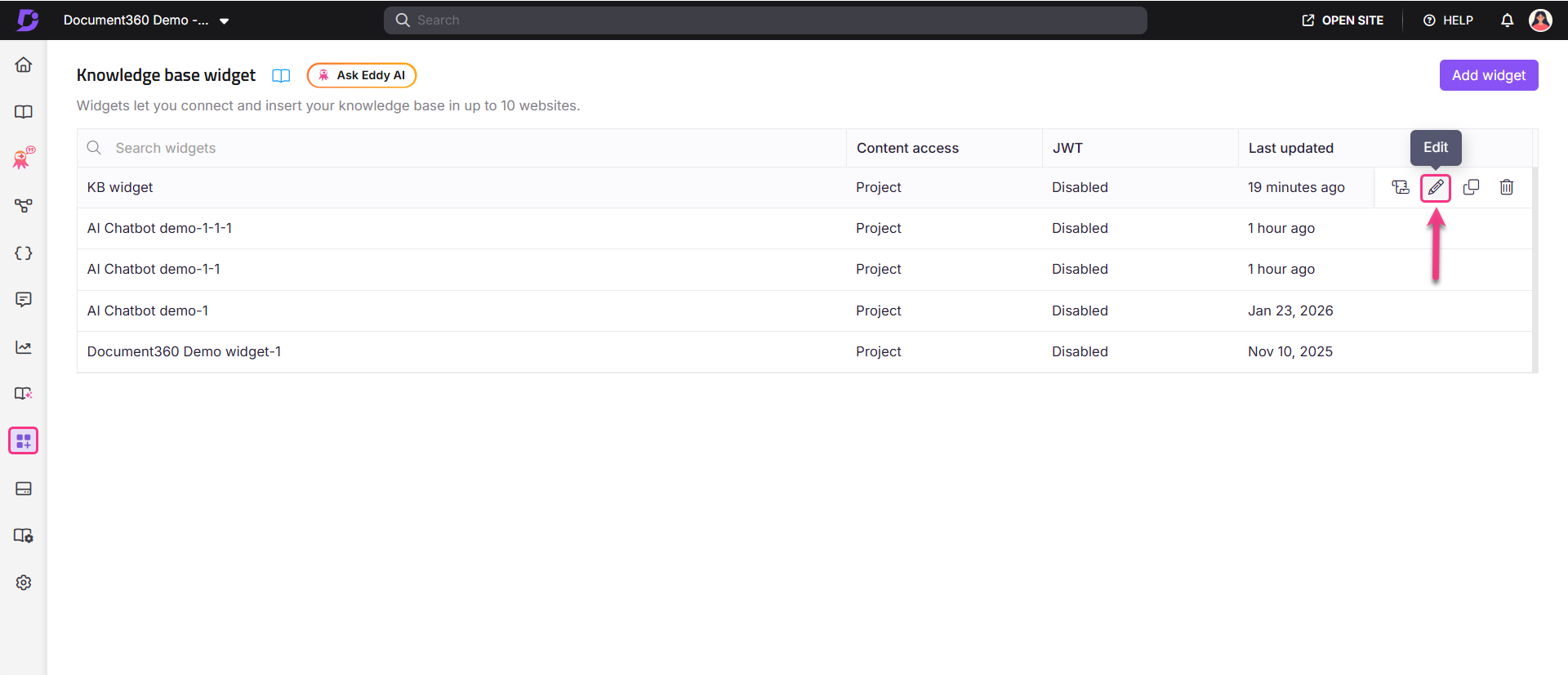Click the book help icon beside page title
This screenshot has width=1568, height=675.
[281, 76]
